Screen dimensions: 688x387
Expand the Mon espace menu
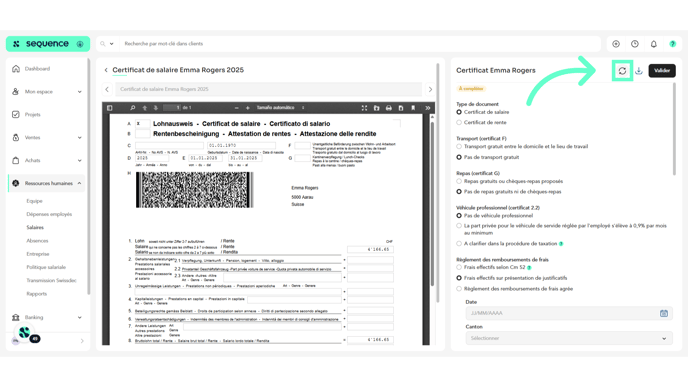point(46,92)
